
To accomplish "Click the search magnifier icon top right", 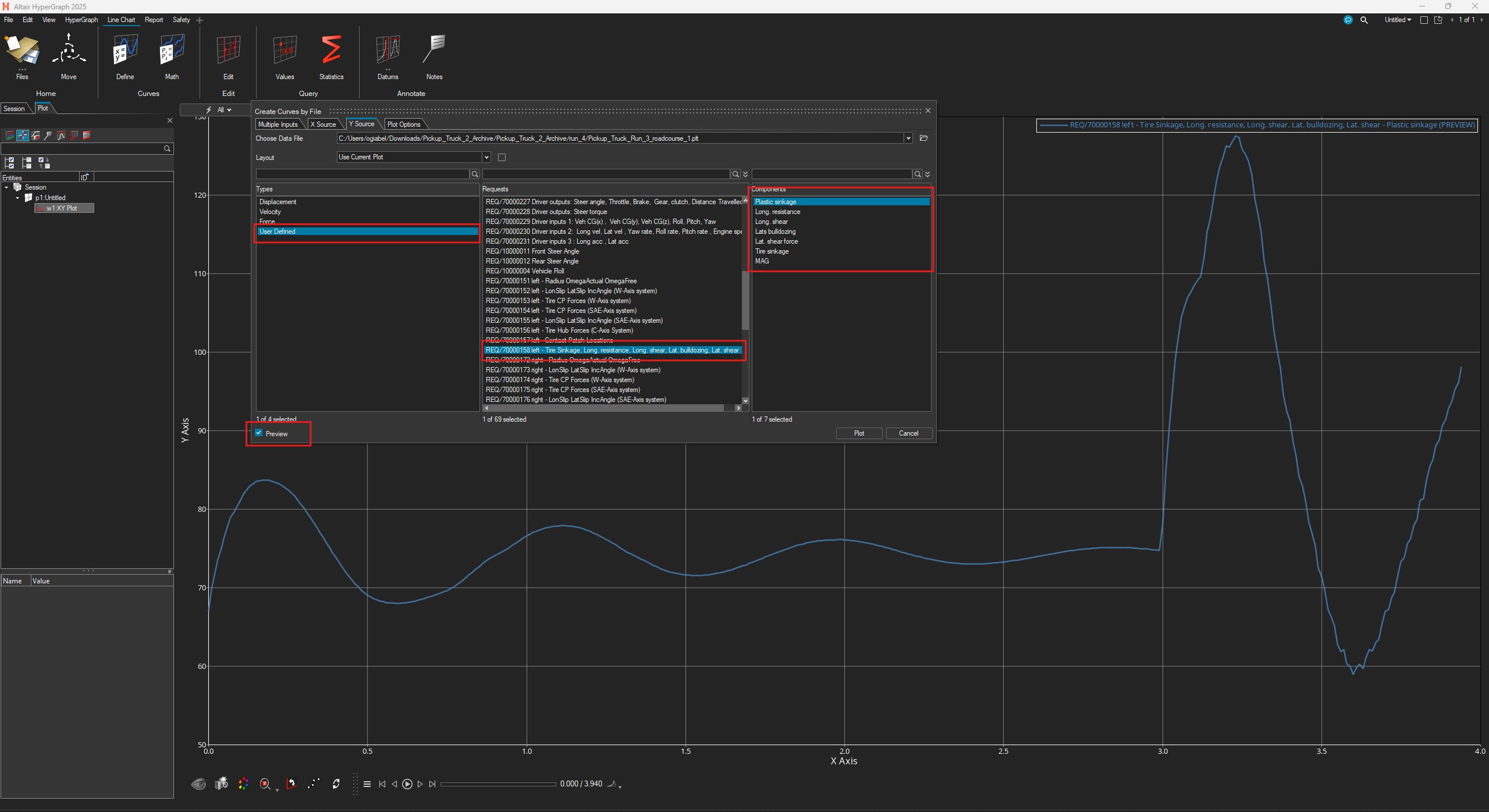I will [1364, 20].
